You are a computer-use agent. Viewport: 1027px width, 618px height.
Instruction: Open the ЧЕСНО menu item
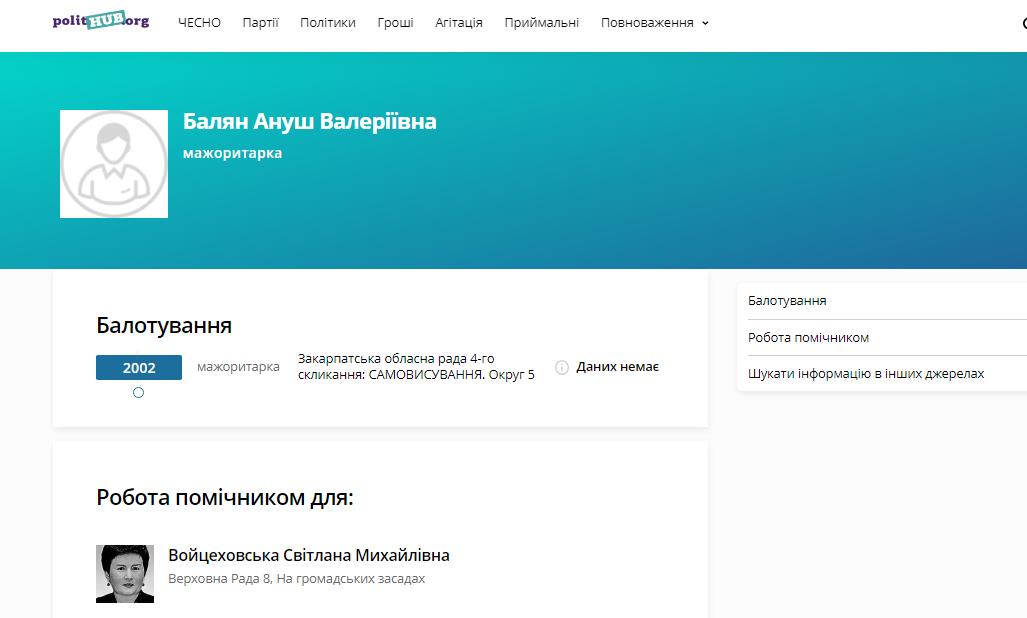[x=199, y=23]
